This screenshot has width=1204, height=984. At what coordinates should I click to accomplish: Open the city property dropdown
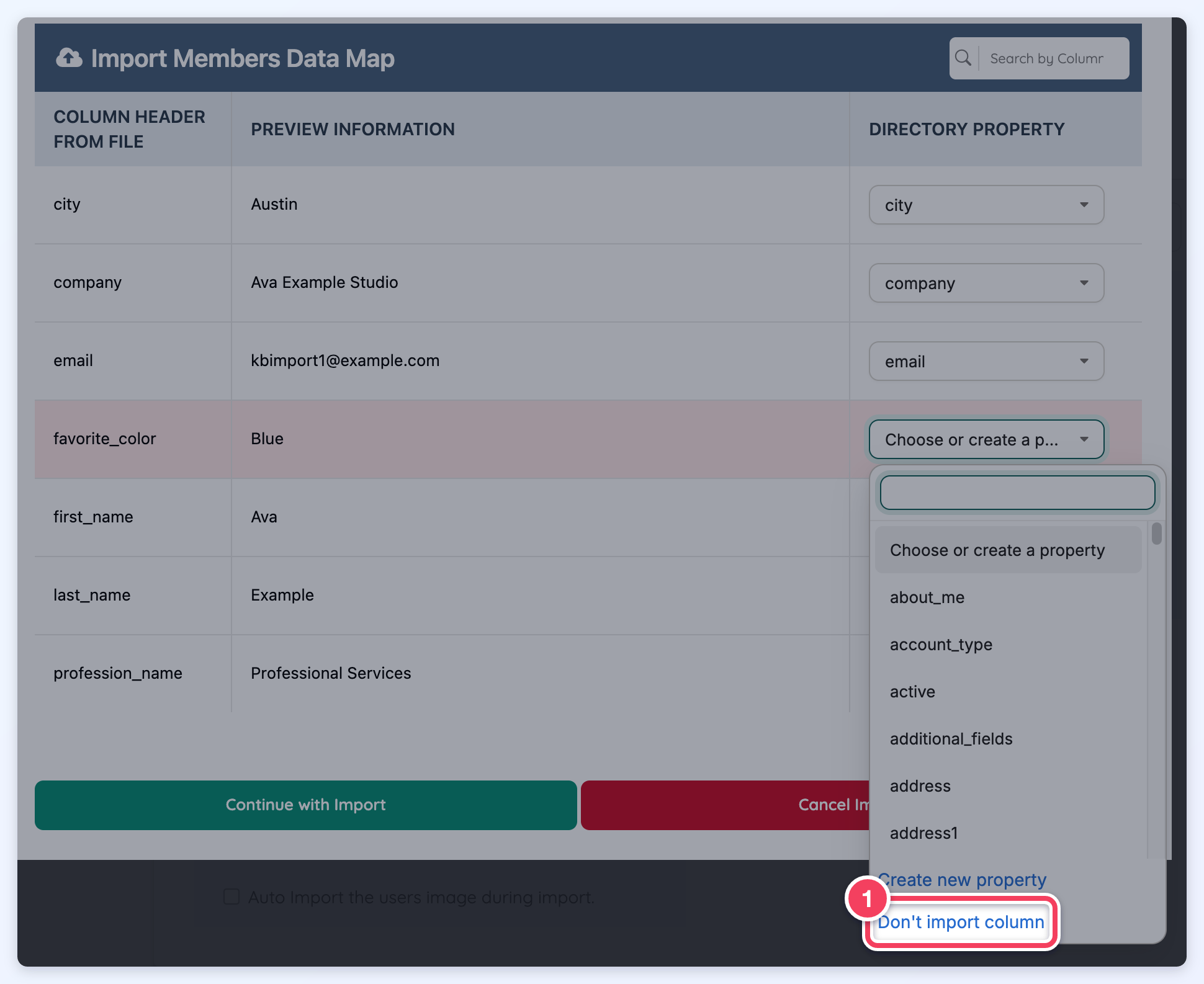pos(986,205)
